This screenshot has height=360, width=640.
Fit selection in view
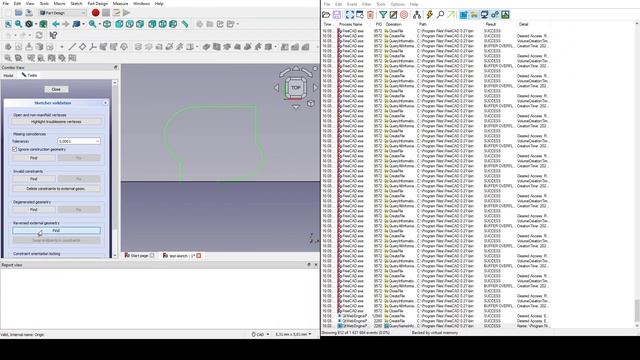coord(18,24)
